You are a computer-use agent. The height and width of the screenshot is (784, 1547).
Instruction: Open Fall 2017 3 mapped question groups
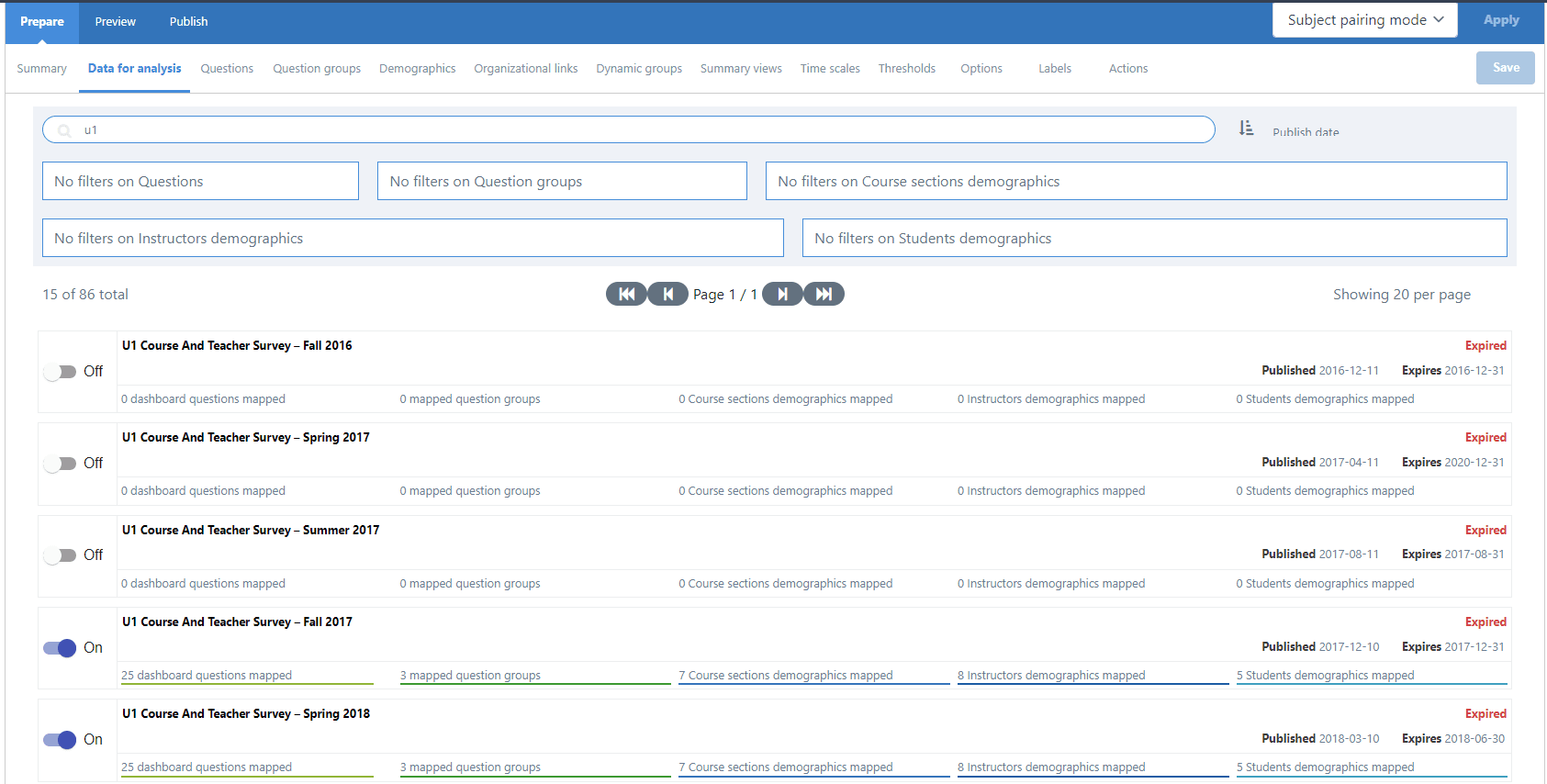point(535,676)
